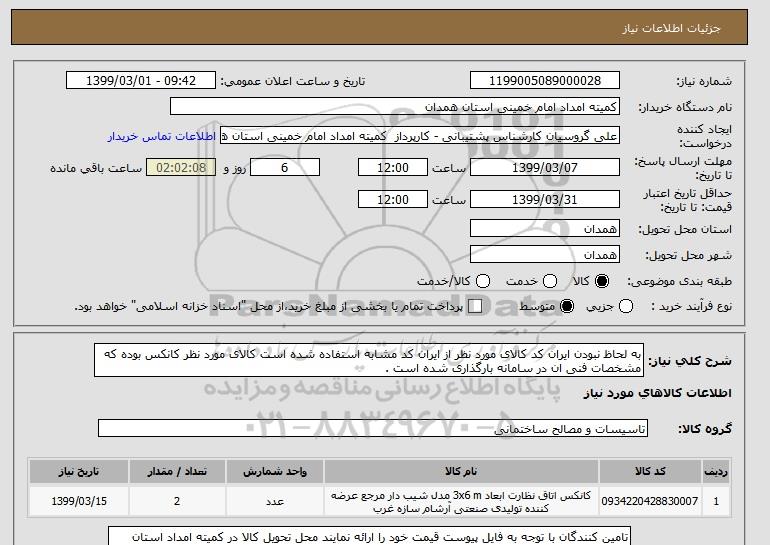Toggle the Islamic treasury bonds payment checkbox
This screenshot has height=545, width=770.
(x=475, y=306)
